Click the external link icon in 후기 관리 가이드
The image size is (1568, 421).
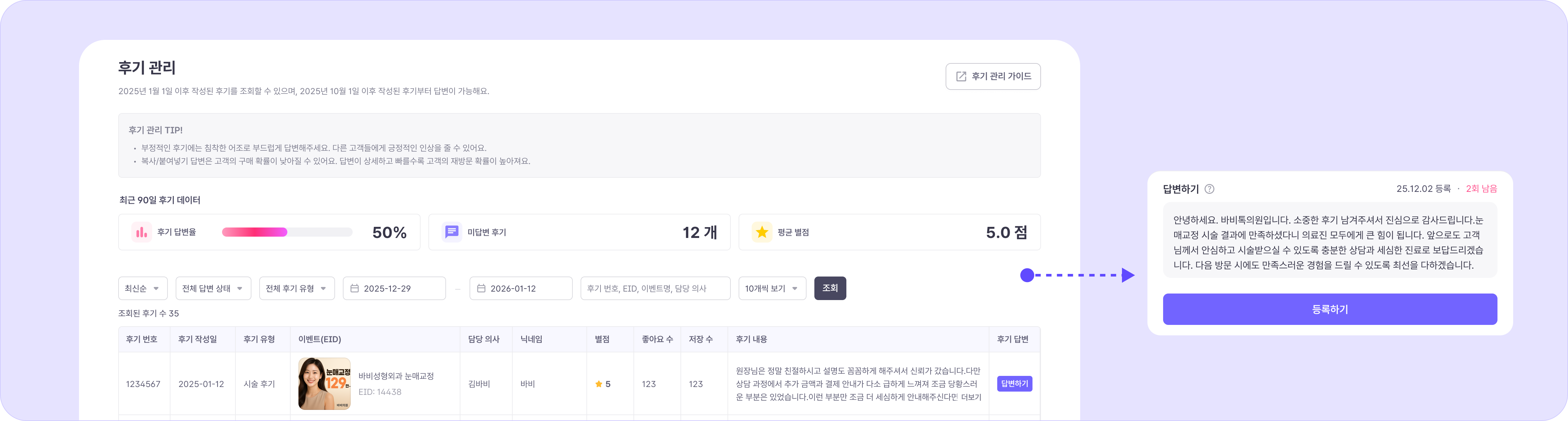click(961, 77)
